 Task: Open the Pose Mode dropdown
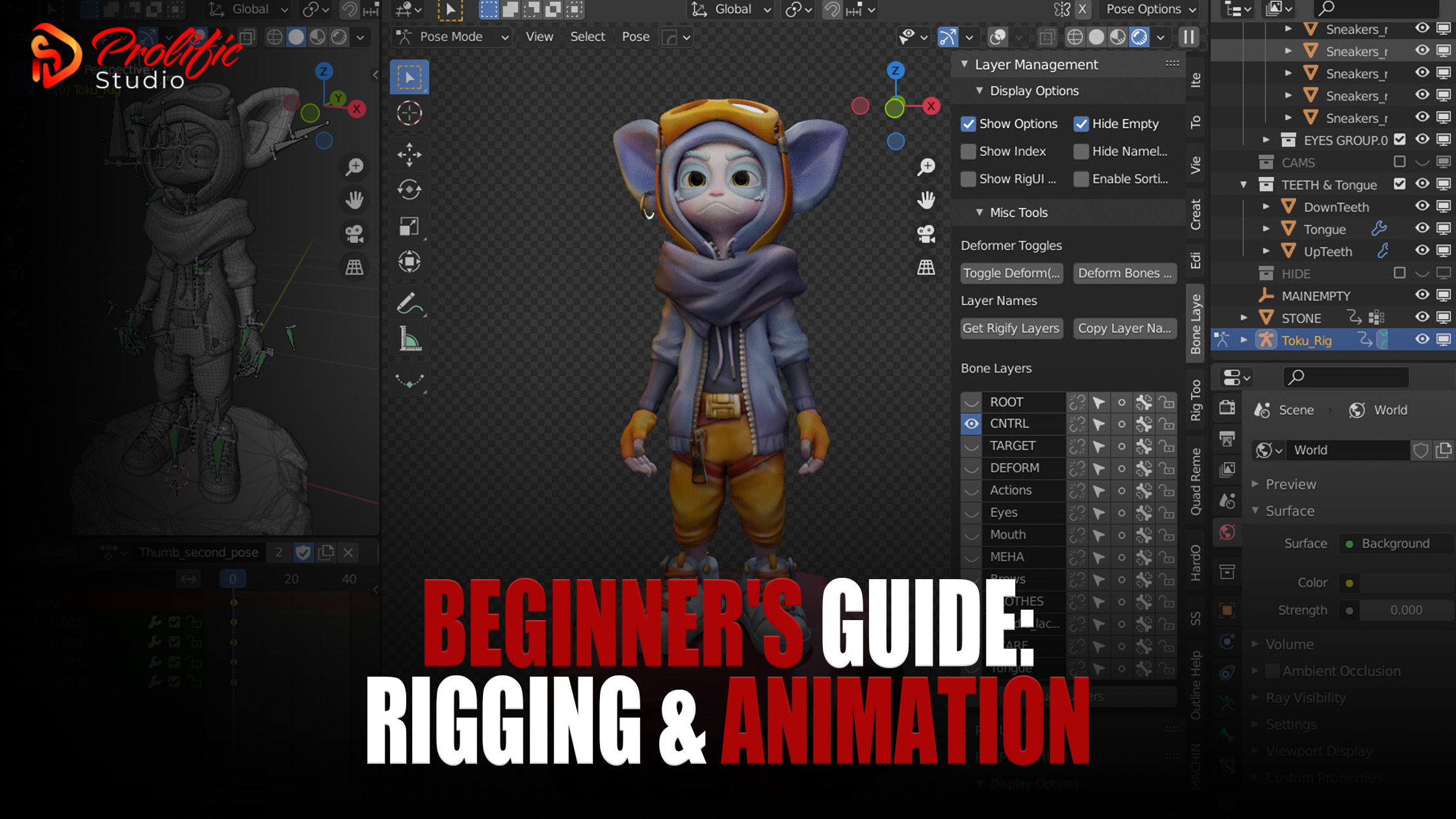(x=452, y=37)
